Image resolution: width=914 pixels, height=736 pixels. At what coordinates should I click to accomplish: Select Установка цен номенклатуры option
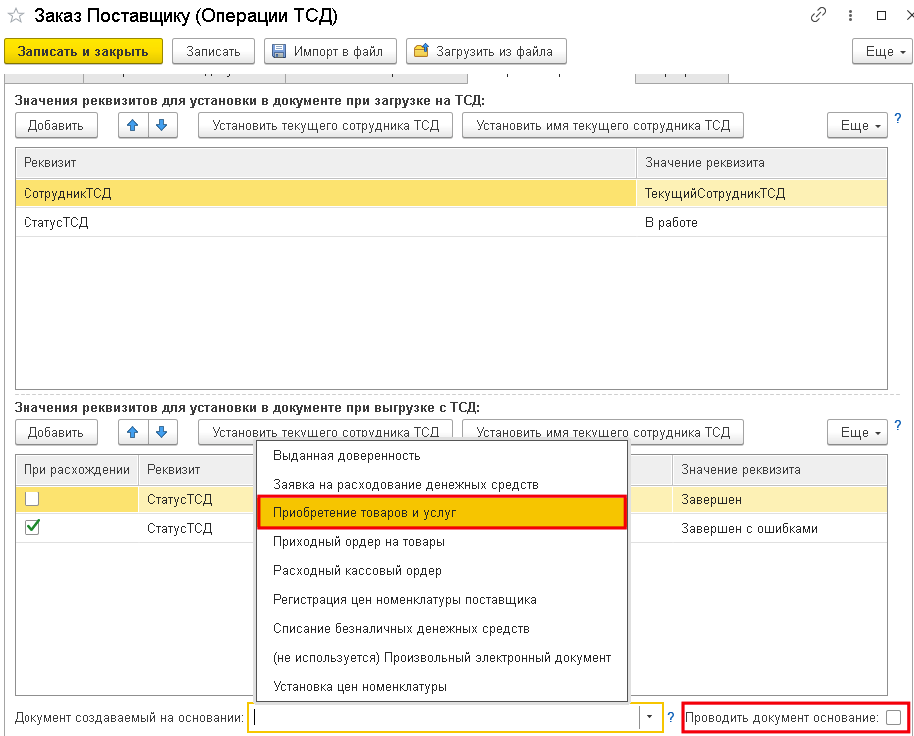442,686
